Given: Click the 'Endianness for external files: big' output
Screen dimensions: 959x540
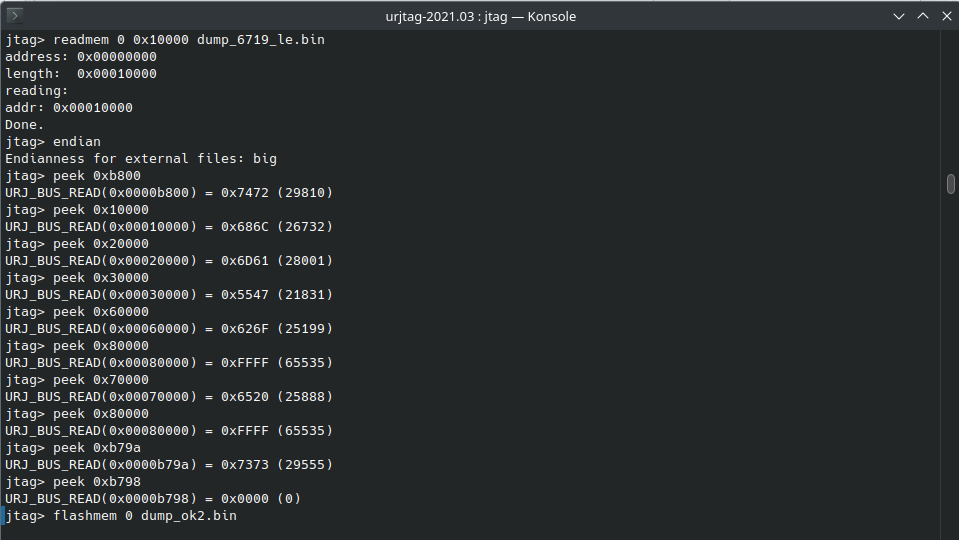Looking at the screenshot, I should (141, 159).
